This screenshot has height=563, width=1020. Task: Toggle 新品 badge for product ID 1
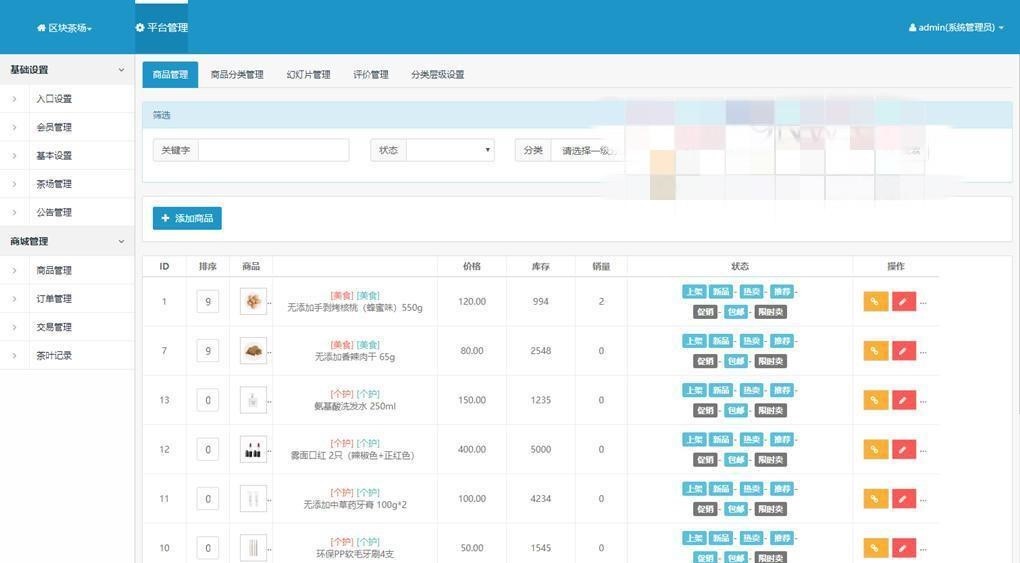[721, 292]
